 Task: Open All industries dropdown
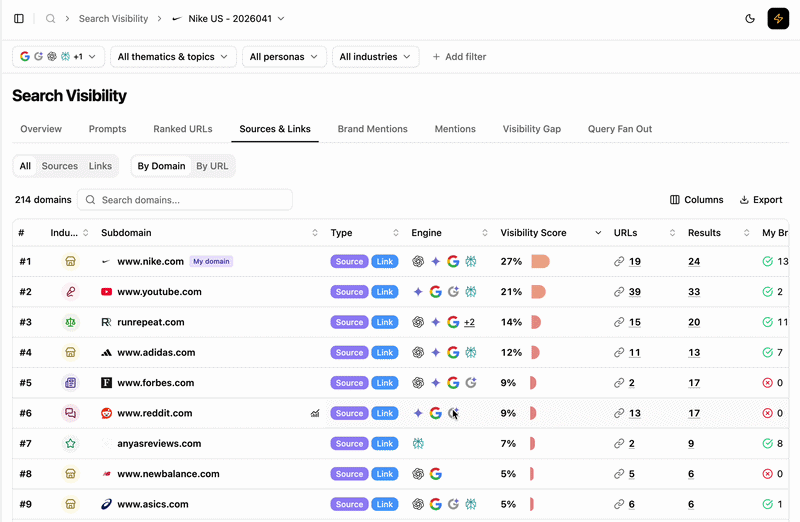(x=375, y=57)
